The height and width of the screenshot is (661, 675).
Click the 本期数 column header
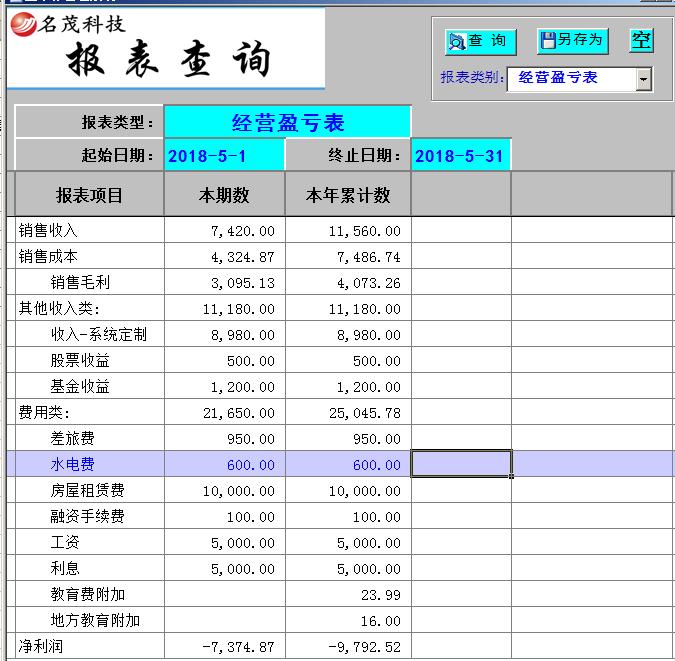[x=224, y=195]
